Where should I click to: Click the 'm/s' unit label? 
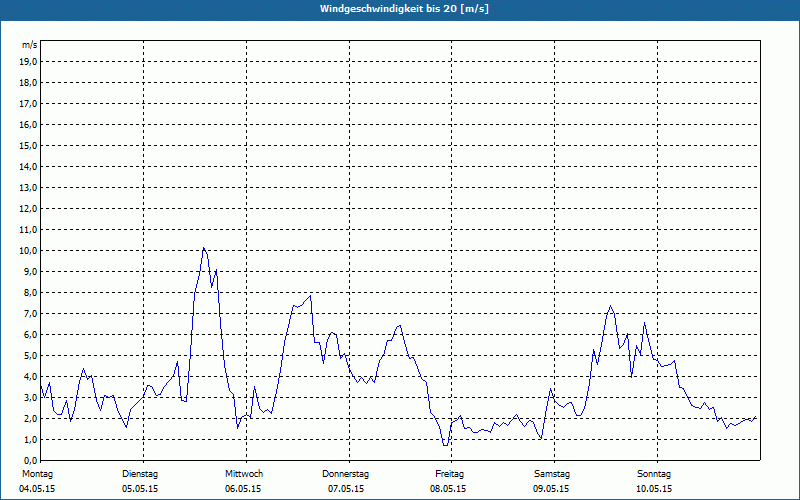30,45
